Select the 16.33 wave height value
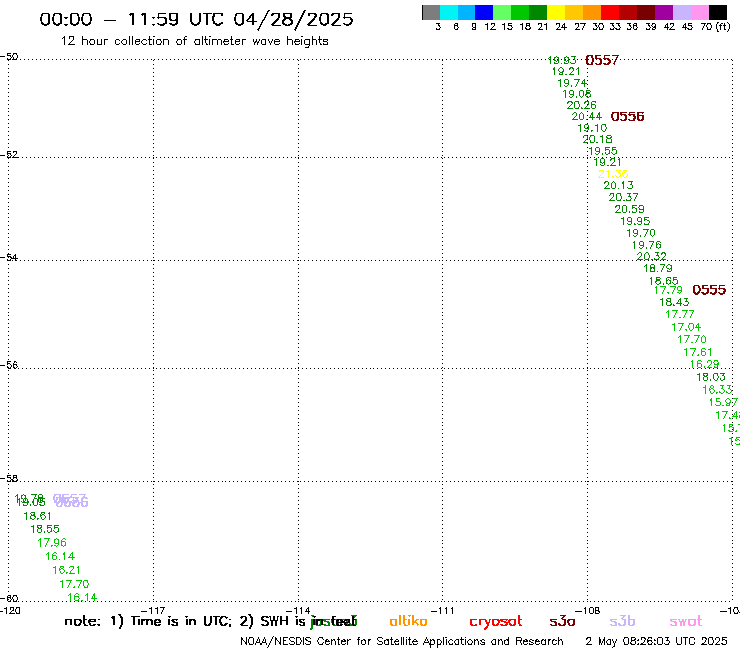Screen dimensions: 740x650 click(717, 389)
